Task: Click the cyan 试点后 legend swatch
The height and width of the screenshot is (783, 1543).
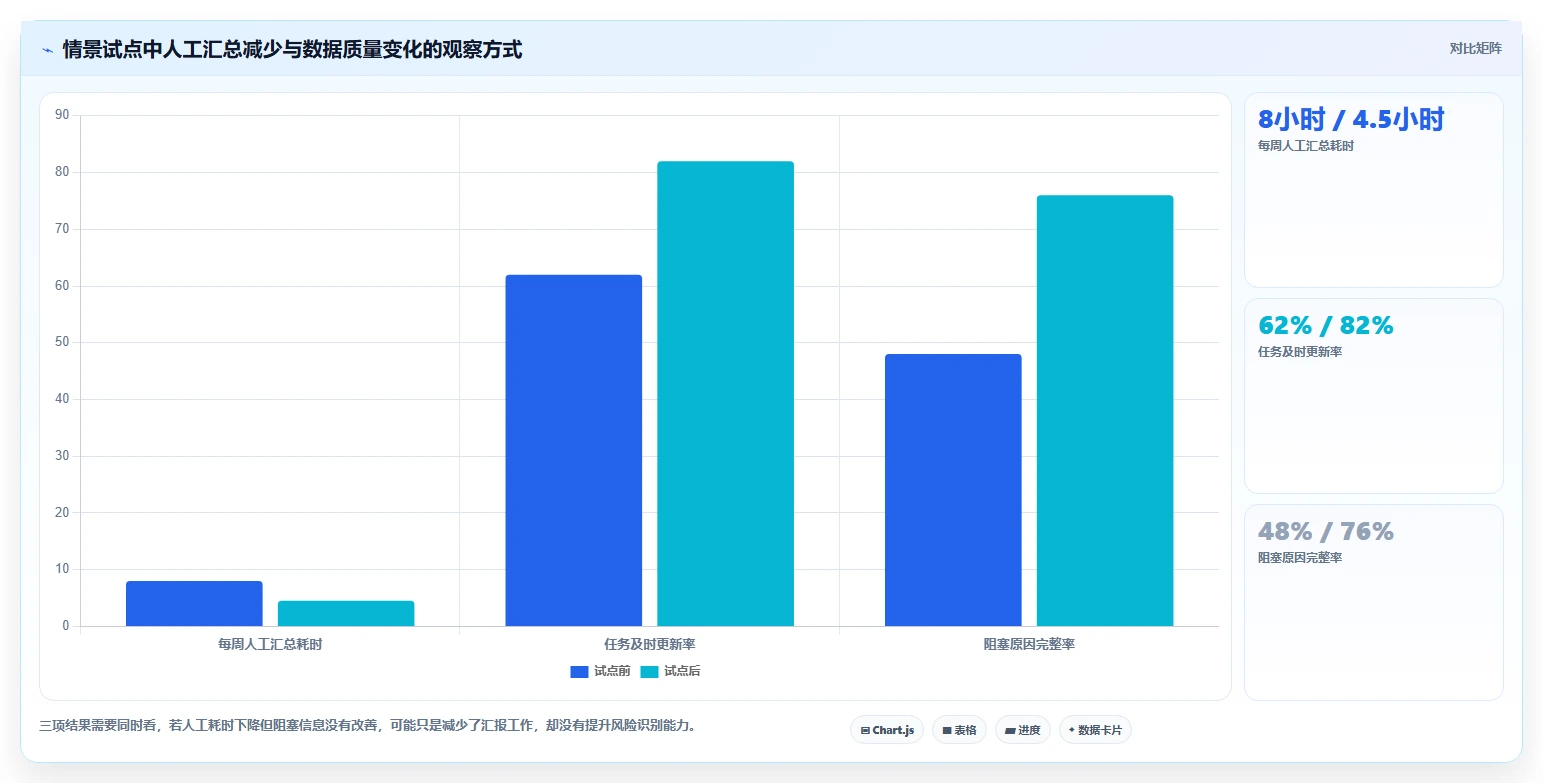Action: (x=649, y=671)
